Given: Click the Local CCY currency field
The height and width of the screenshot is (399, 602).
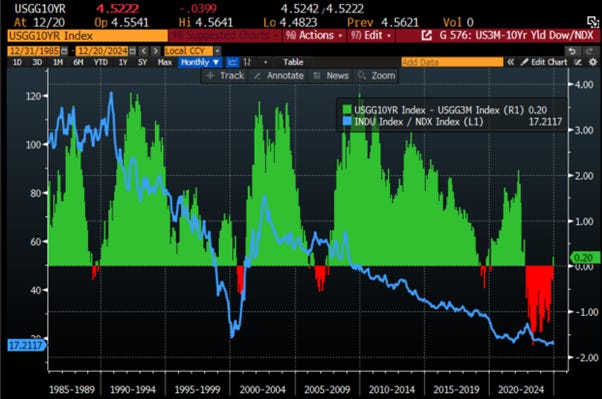Looking at the screenshot, I should tap(189, 51).
